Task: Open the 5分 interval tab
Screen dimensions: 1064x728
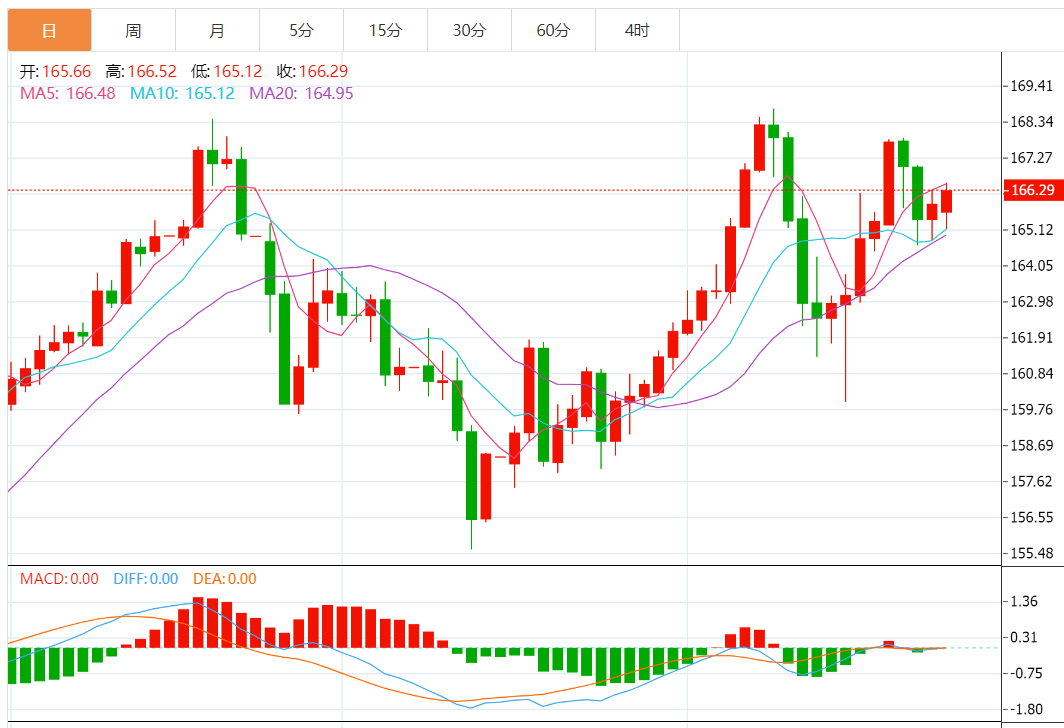Action: [x=302, y=31]
